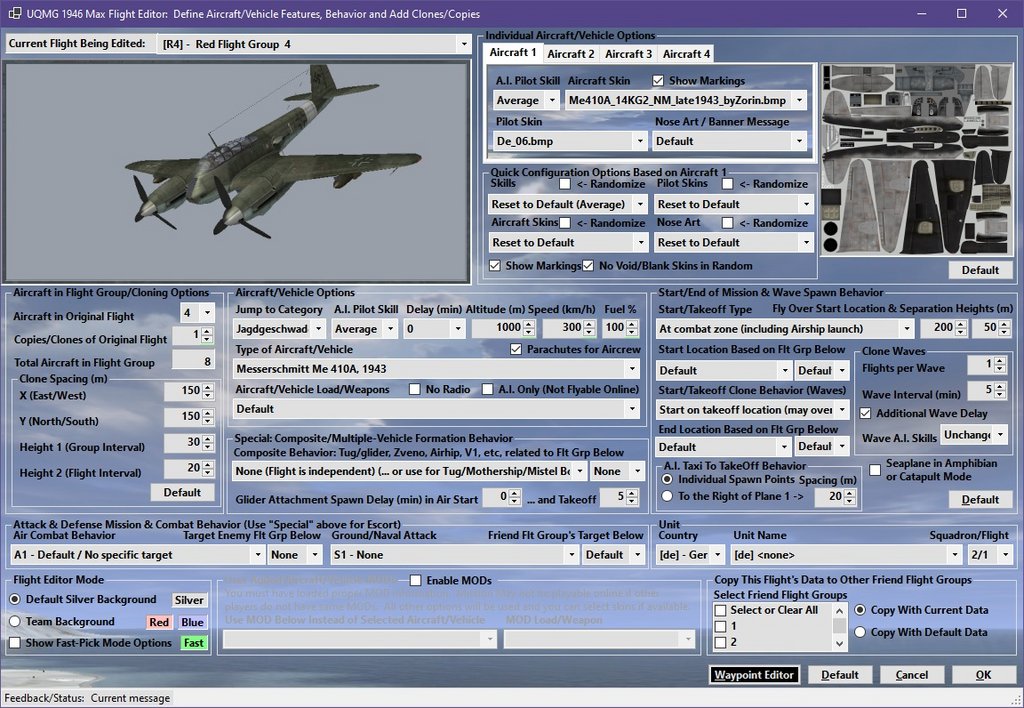Click the application icon in the title bar

coord(14,14)
